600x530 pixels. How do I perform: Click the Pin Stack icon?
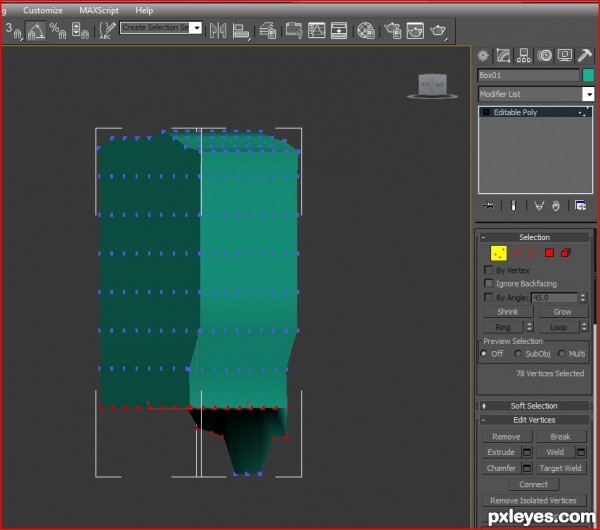488,206
